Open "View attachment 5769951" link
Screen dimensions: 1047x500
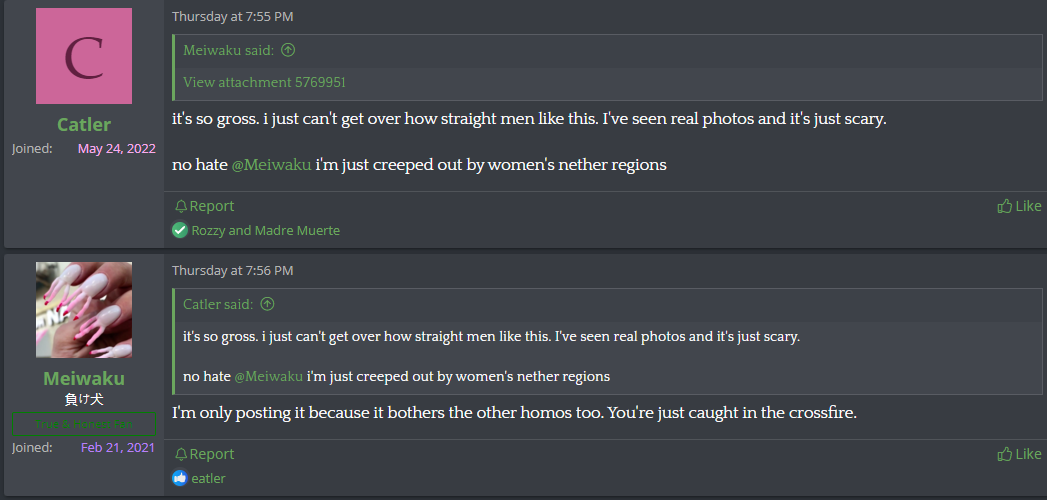tap(264, 82)
